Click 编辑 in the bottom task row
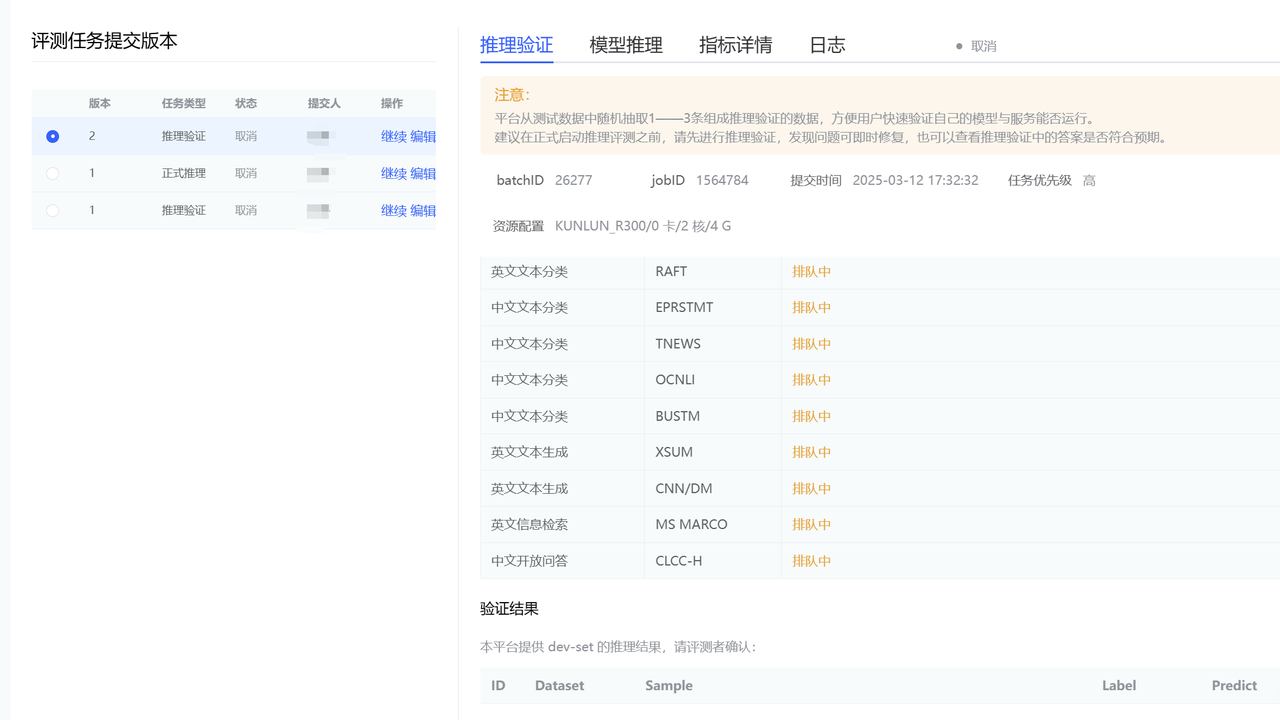The image size is (1280, 720). [423, 210]
